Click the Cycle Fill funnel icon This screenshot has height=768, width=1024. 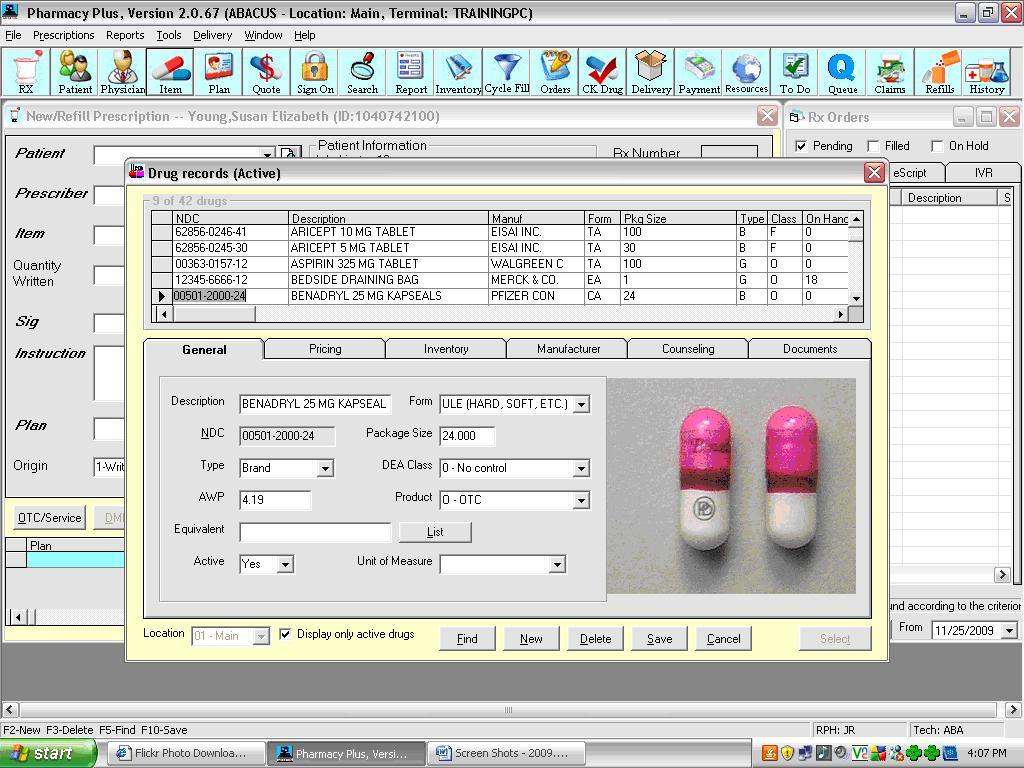pos(507,72)
